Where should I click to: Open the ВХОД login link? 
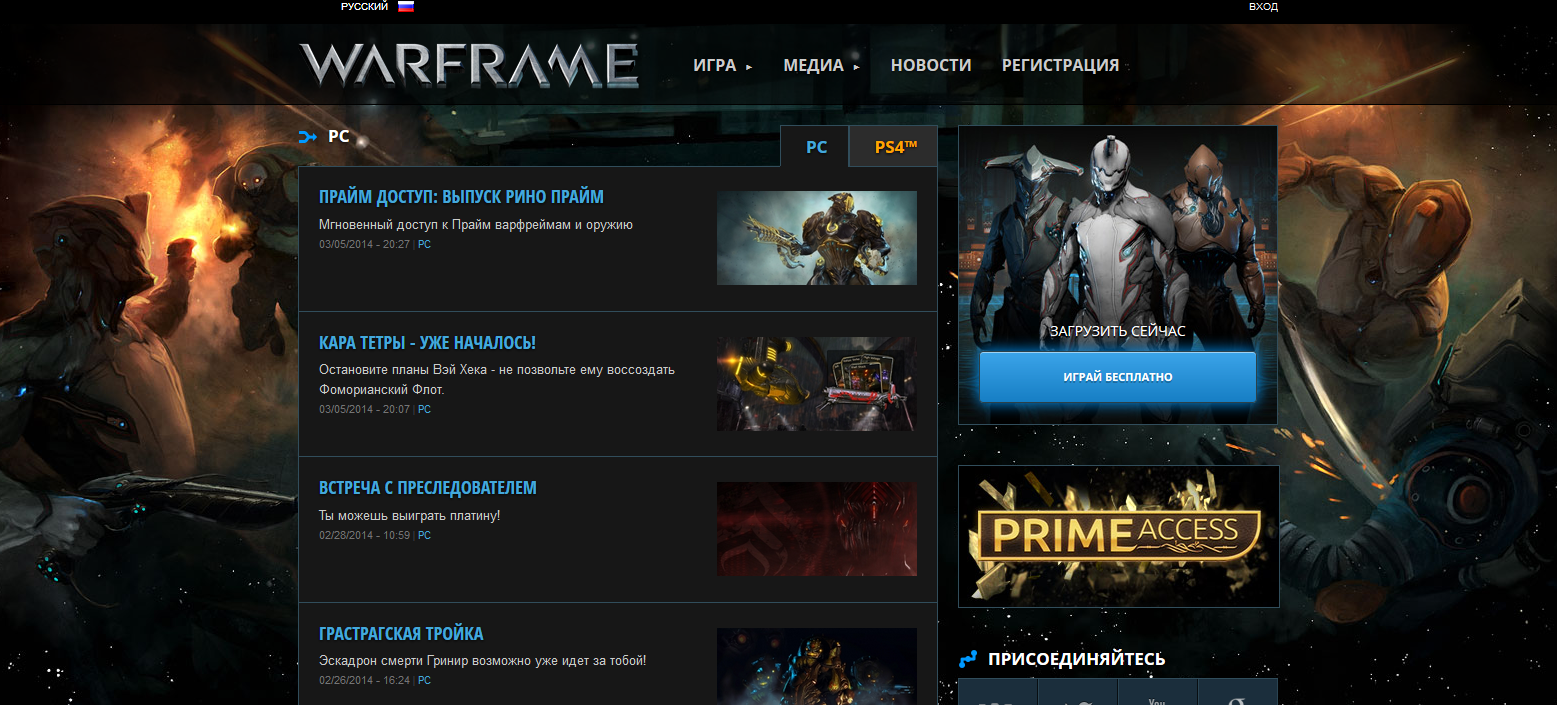pos(1263,7)
